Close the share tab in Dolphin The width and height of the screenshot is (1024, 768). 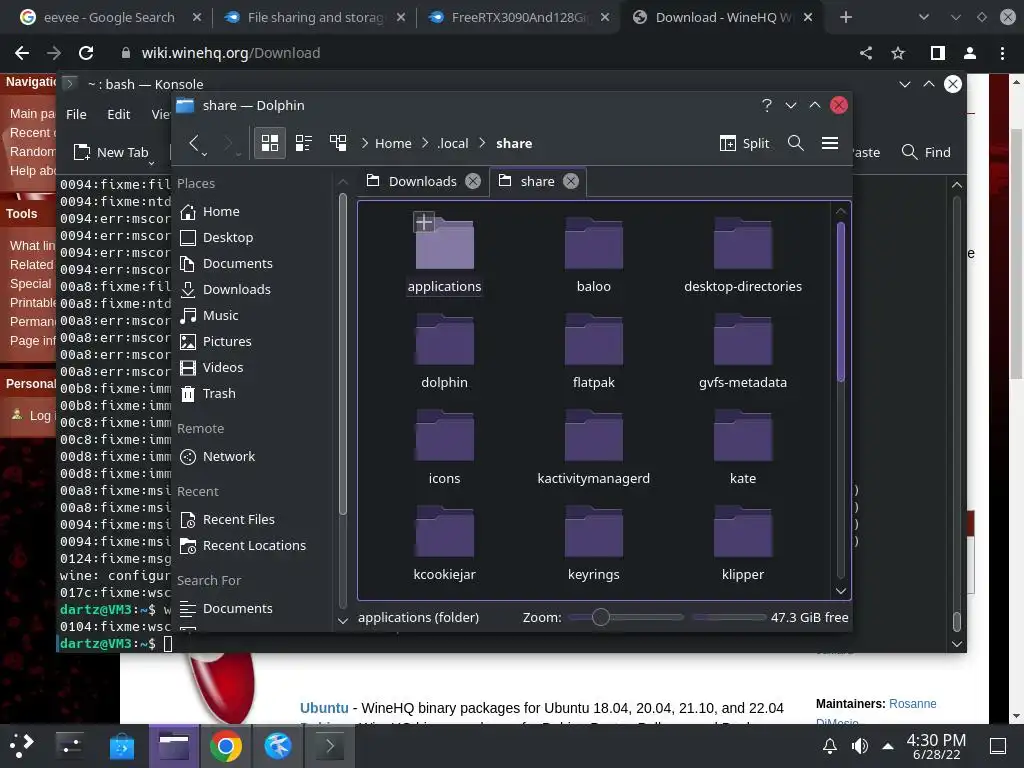point(571,181)
